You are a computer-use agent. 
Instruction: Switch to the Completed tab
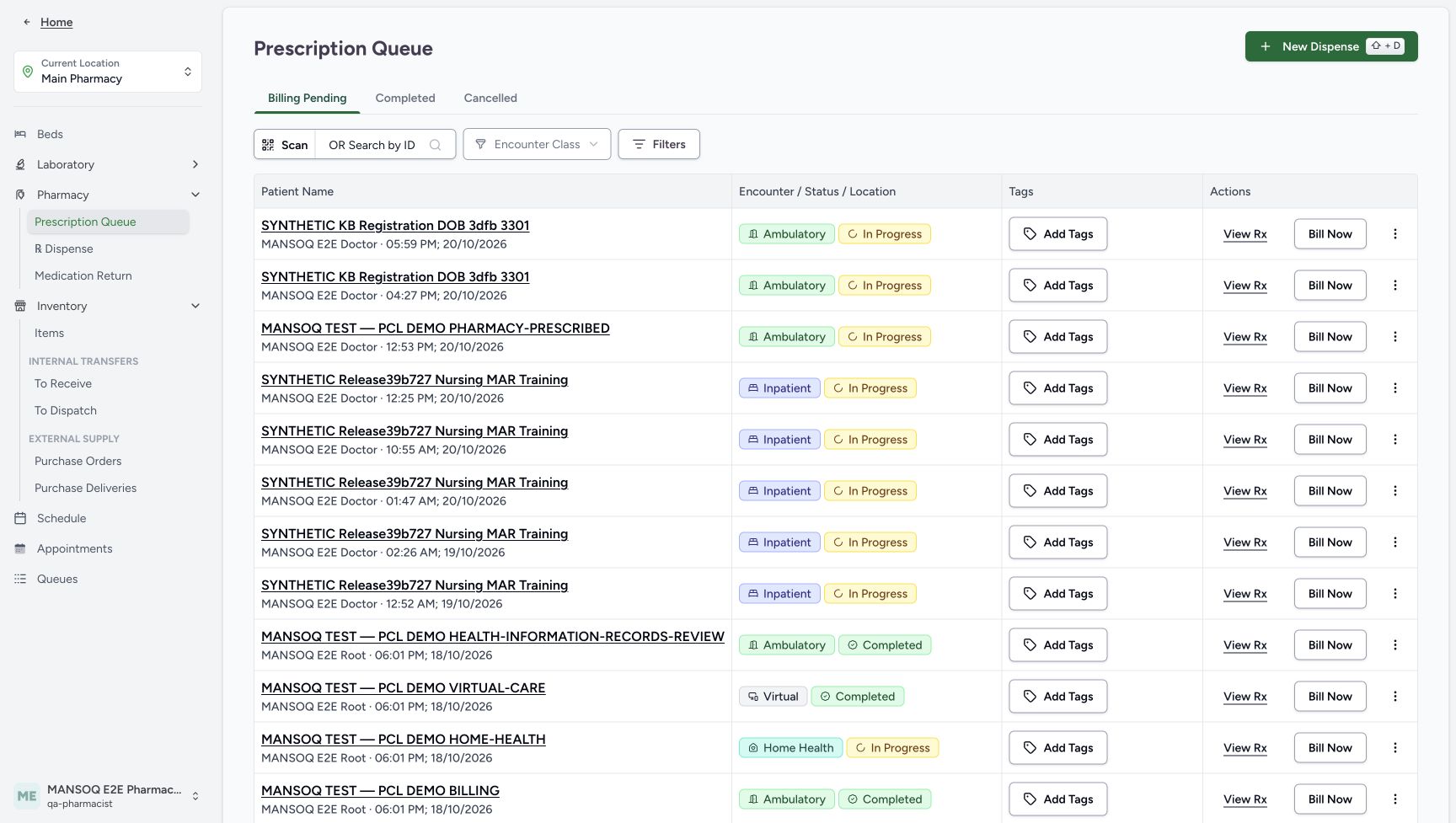405,98
